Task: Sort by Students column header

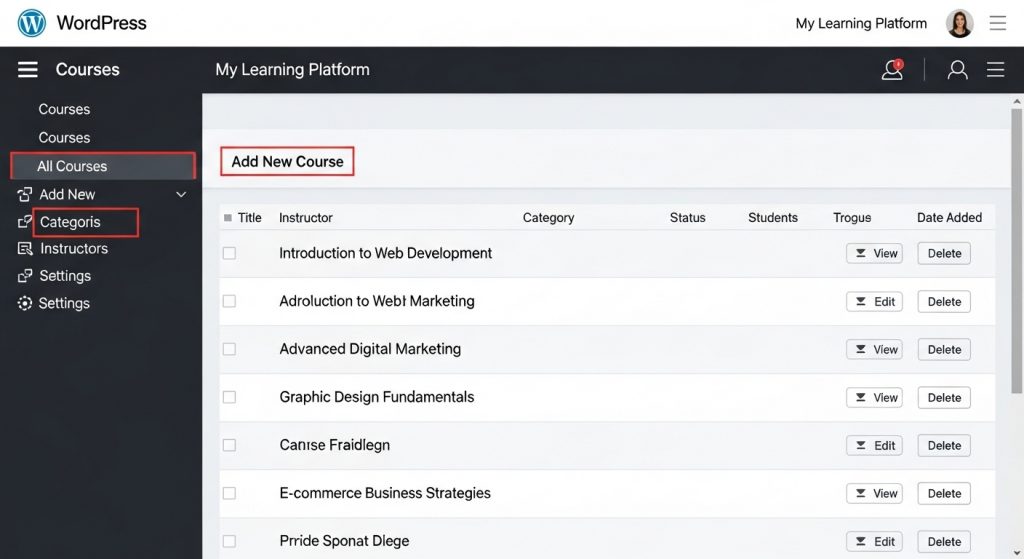Action: tap(773, 217)
